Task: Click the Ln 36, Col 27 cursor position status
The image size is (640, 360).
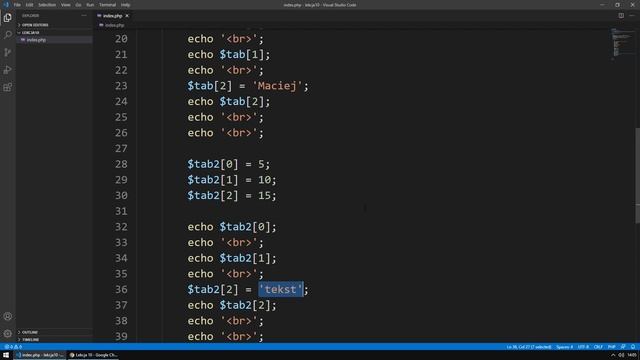Action: [x=529, y=347]
